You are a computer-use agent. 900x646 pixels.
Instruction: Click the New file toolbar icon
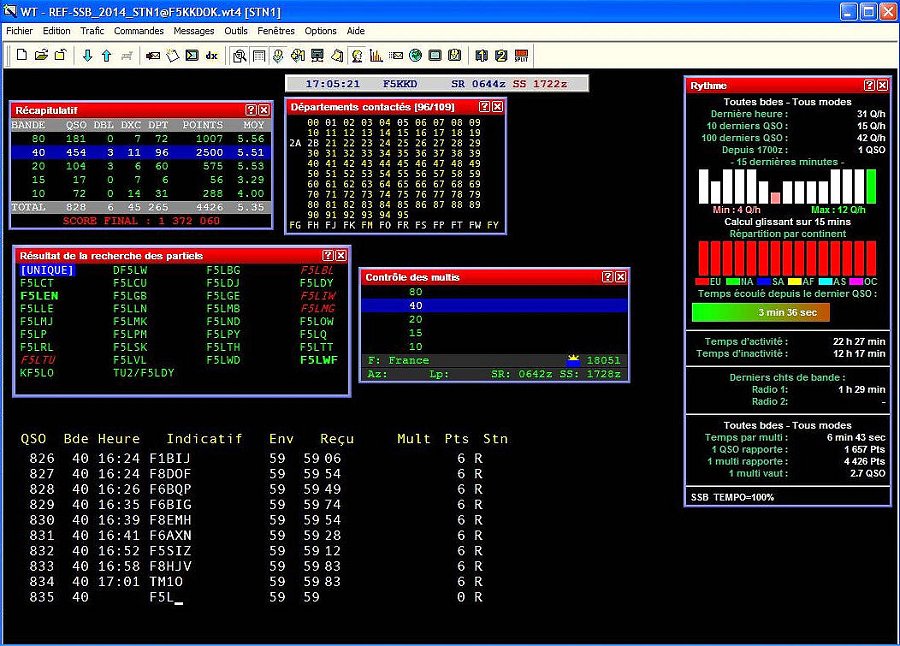coord(23,55)
